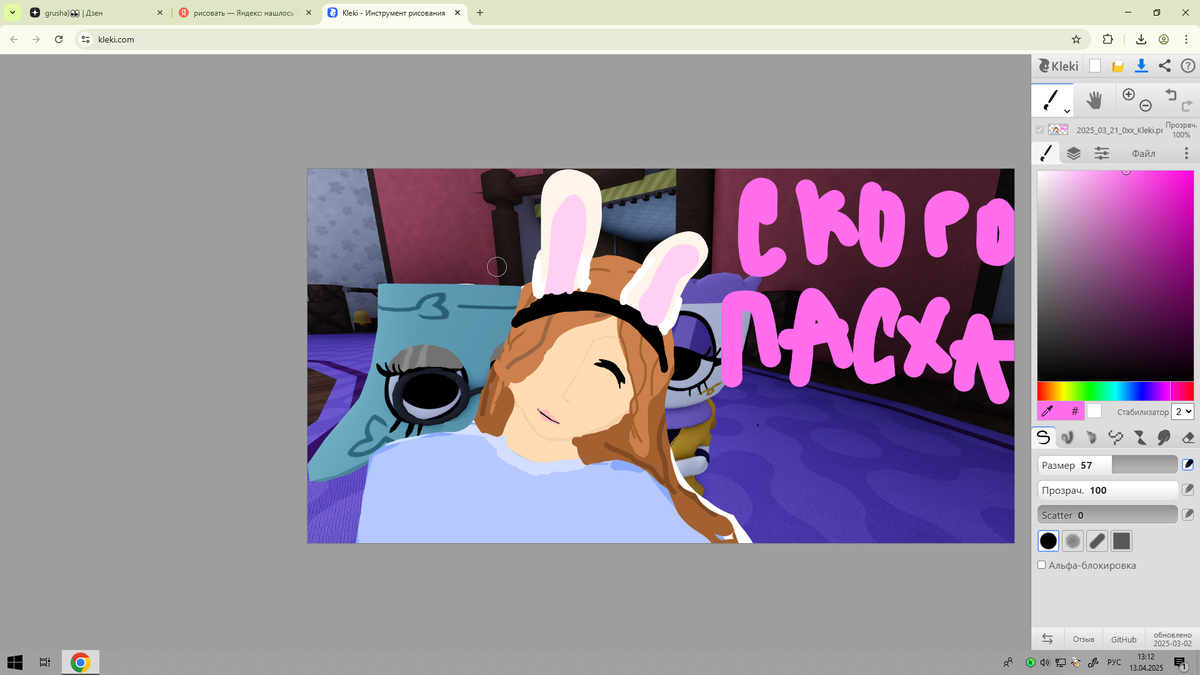Open the GitHub link
Viewport: 1200px width, 675px height.
pos(1123,639)
